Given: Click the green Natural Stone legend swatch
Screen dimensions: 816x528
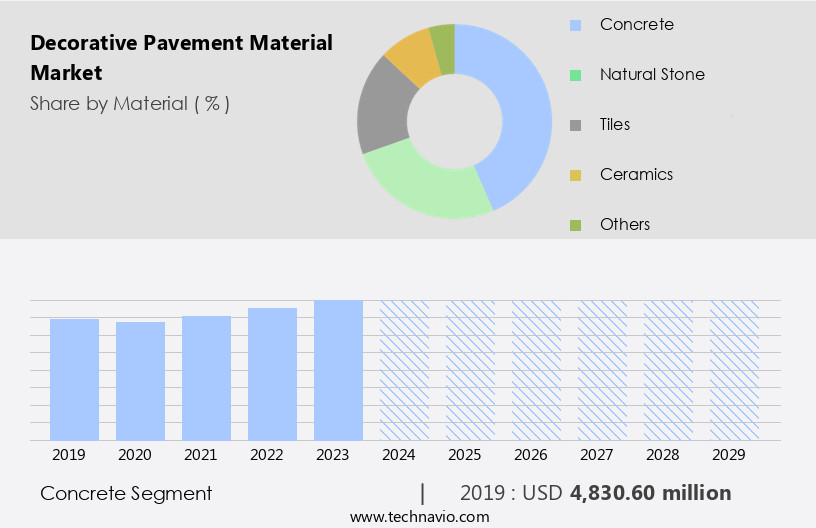Looking at the screenshot, I should click(575, 75).
